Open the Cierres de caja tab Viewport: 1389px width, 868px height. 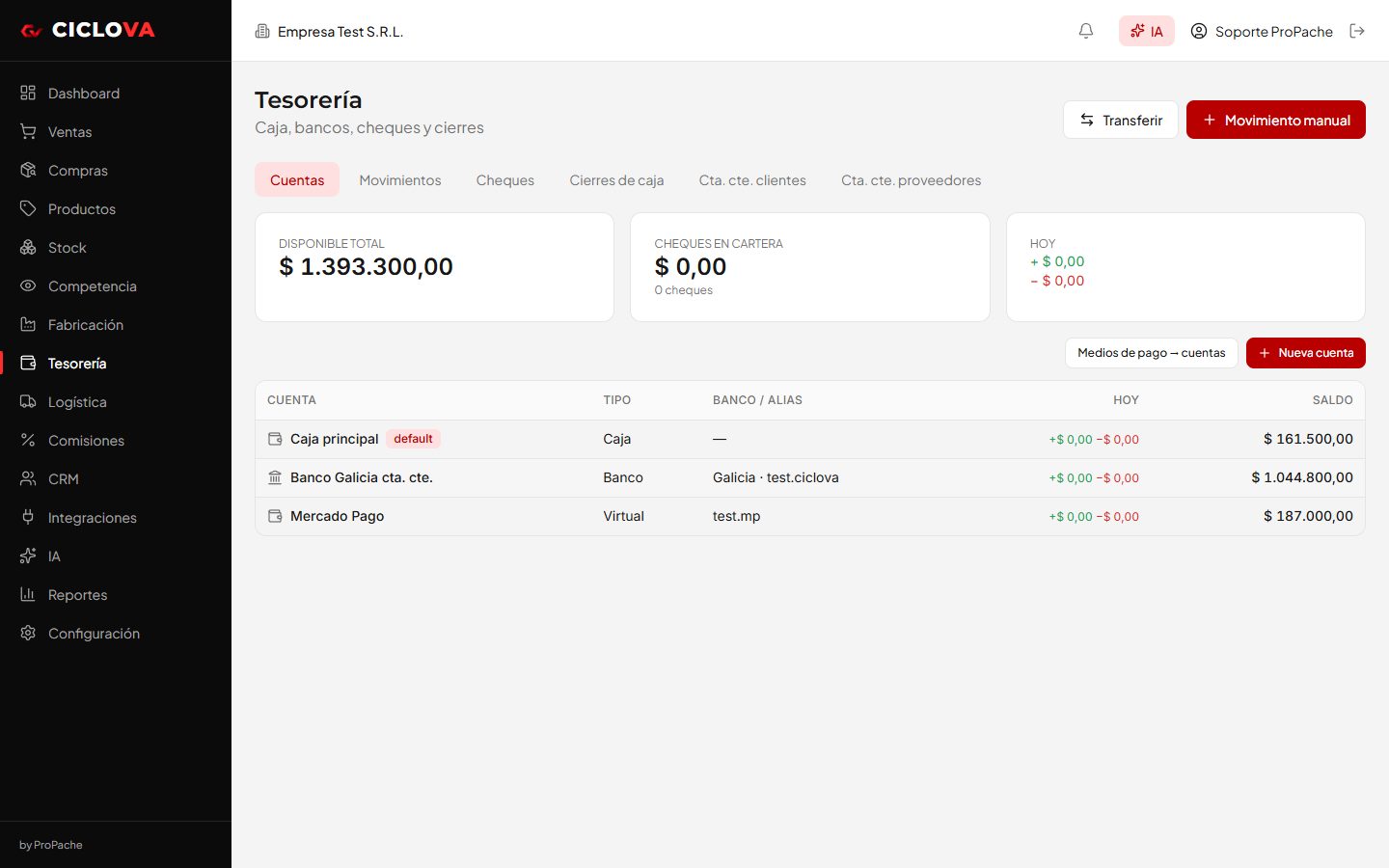[x=616, y=180]
